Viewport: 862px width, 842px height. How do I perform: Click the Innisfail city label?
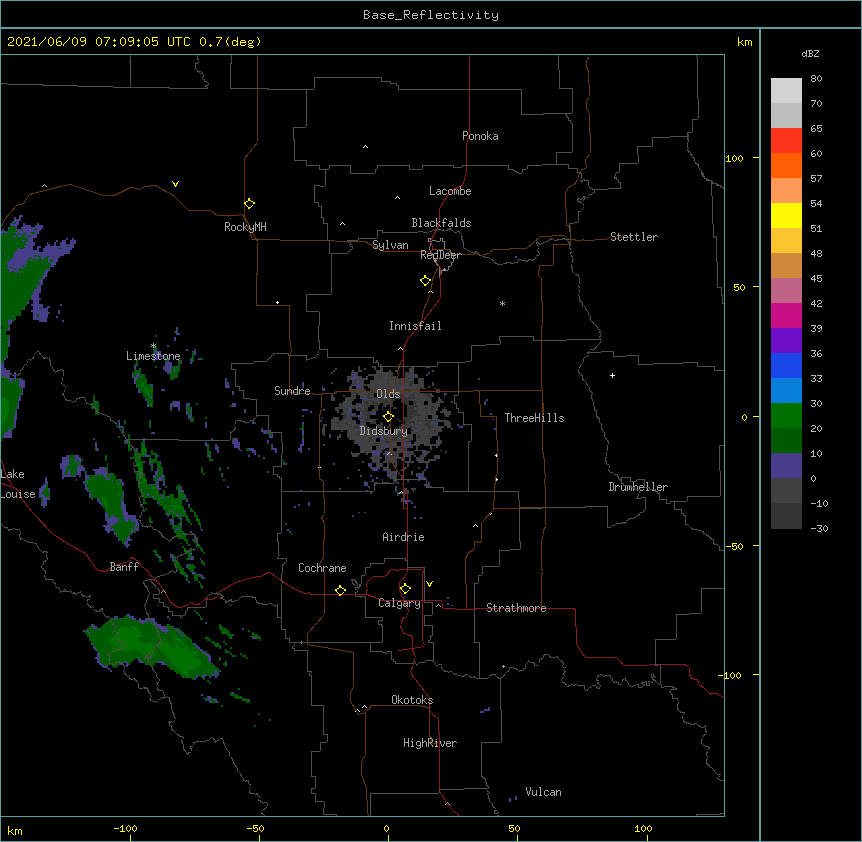pos(415,326)
